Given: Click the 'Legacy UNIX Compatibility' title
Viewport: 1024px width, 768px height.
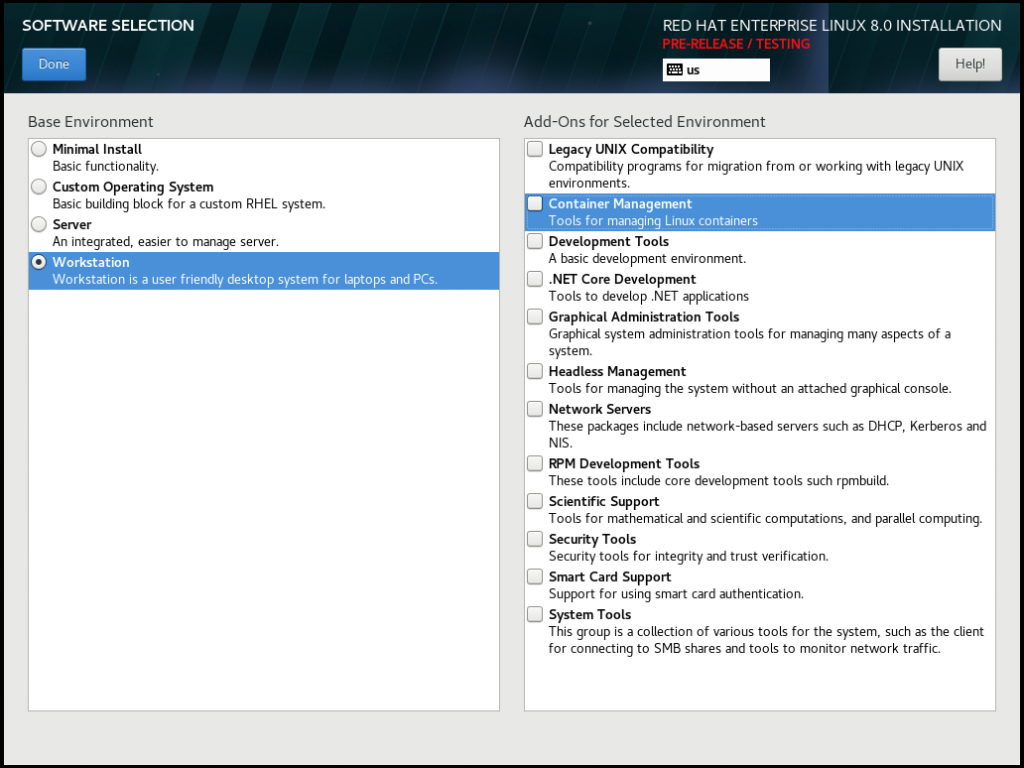Looking at the screenshot, I should coord(631,149).
